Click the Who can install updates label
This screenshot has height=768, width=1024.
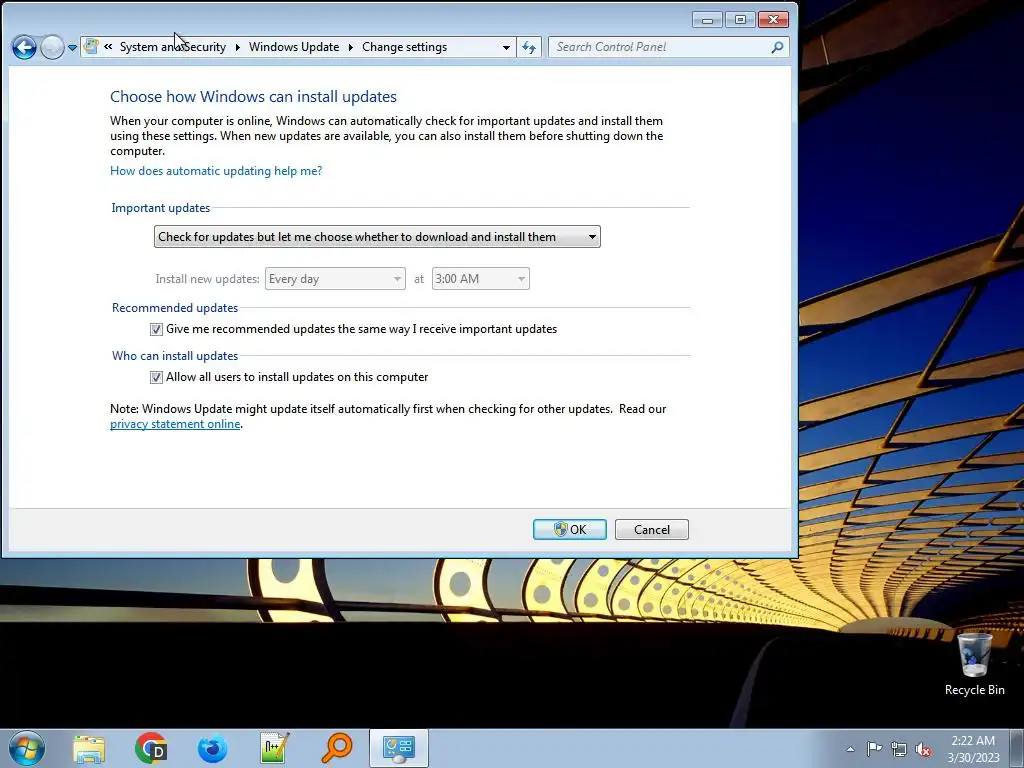coord(175,356)
